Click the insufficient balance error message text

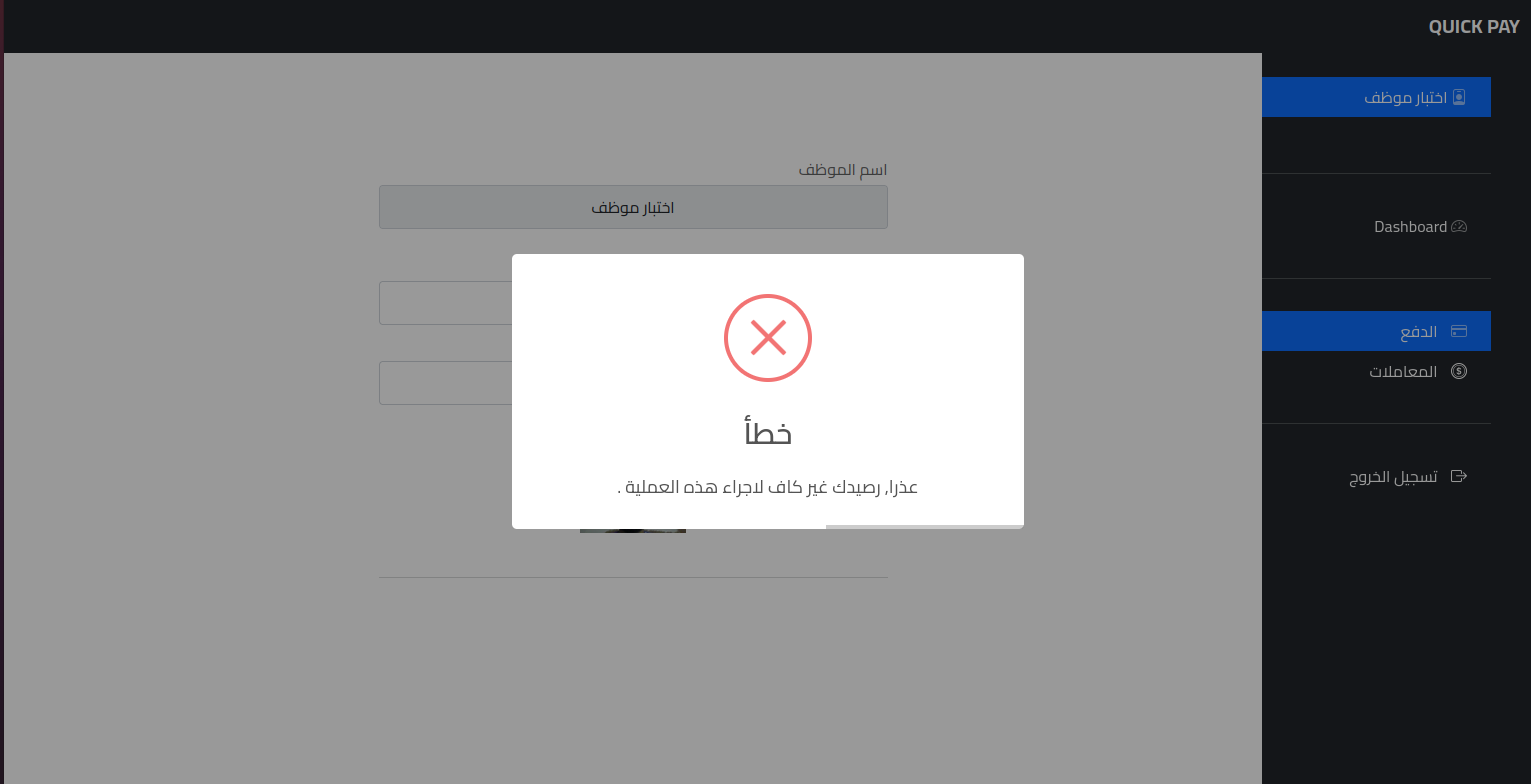[x=768, y=488]
